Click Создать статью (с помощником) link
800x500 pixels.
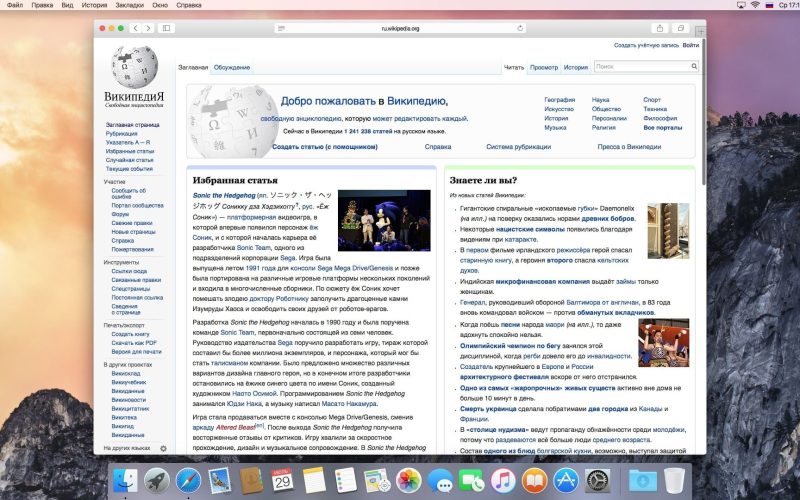pos(325,147)
